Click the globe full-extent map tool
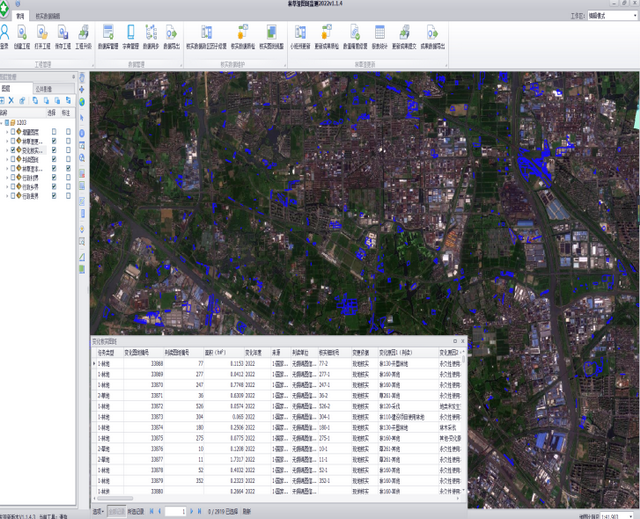Image resolution: width=640 pixels, height=519 pixels. [x=82, y=102]
